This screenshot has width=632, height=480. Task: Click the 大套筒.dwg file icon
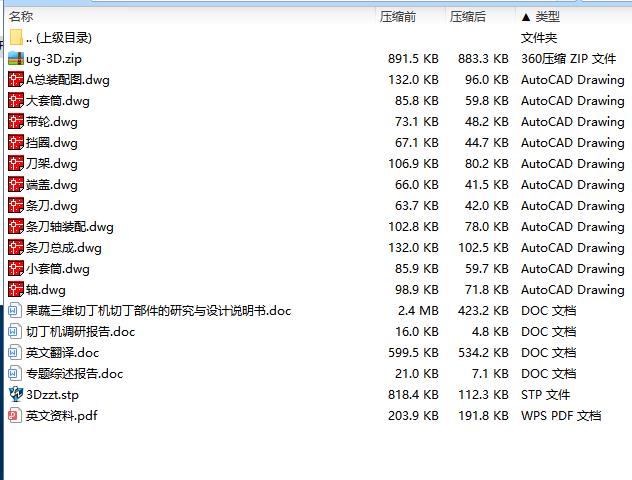pos(16,100)
